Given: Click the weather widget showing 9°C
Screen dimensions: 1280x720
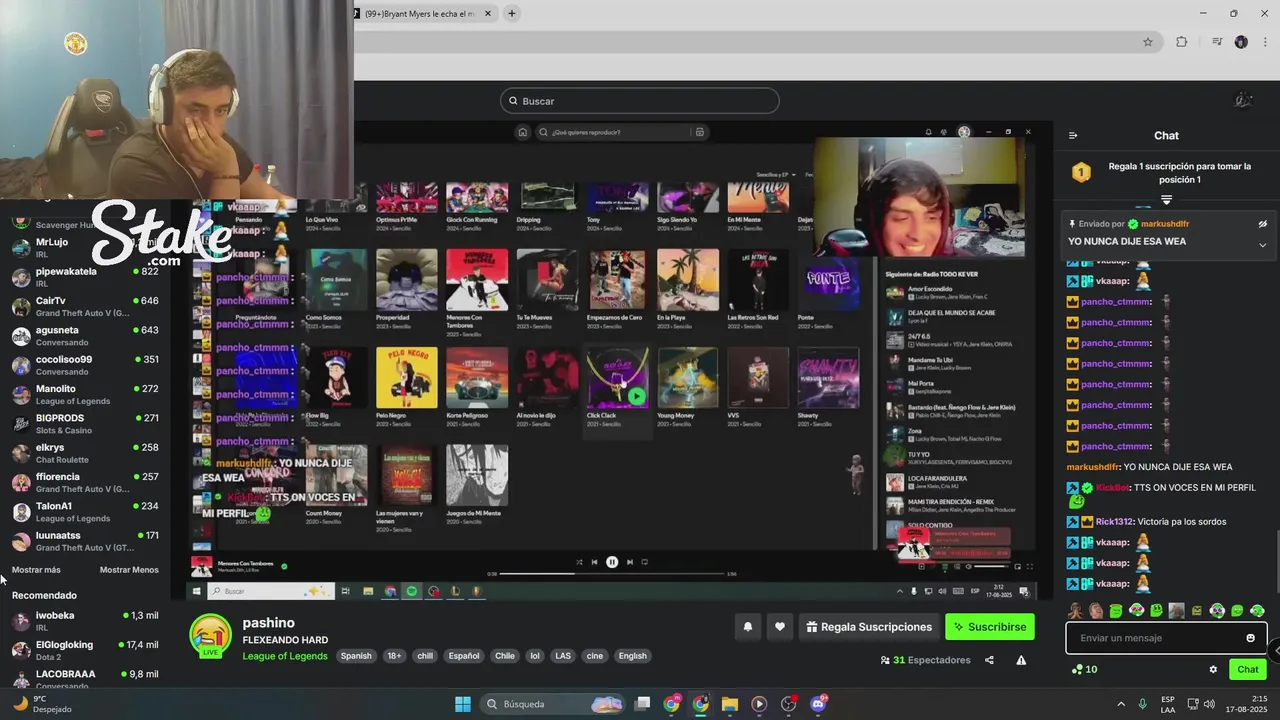Looking at the screenshot, I should tap(40, 704).
